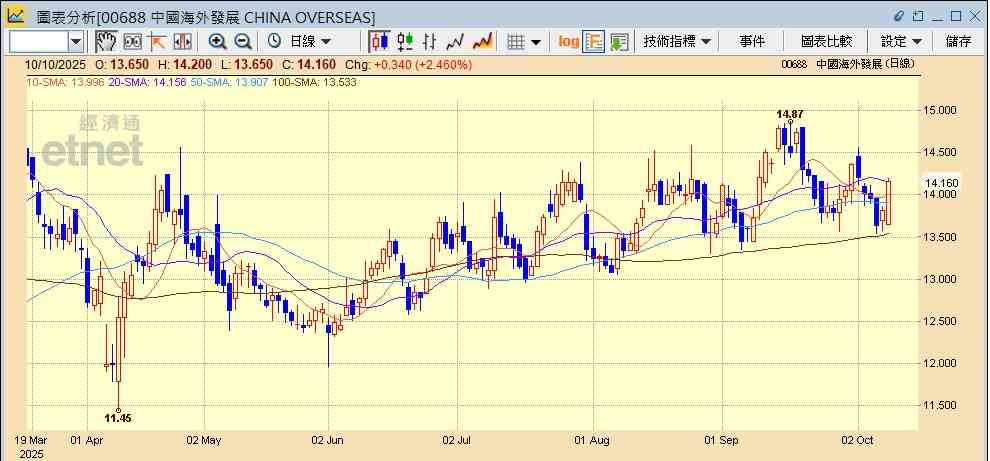The width and height of the screenshot is (990, 461).
Task: Click the stock code input field
Action: [x=38, y=41]
